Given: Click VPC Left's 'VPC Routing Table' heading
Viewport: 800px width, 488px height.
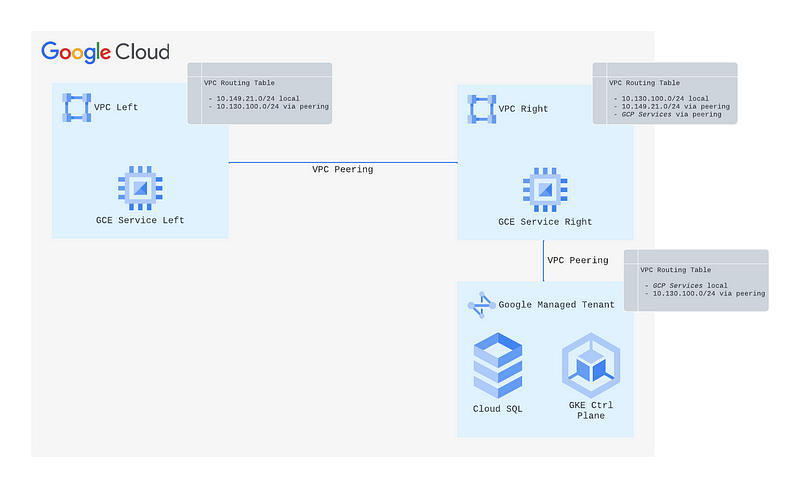Looking at the screenshot, I should pos(239,83).
